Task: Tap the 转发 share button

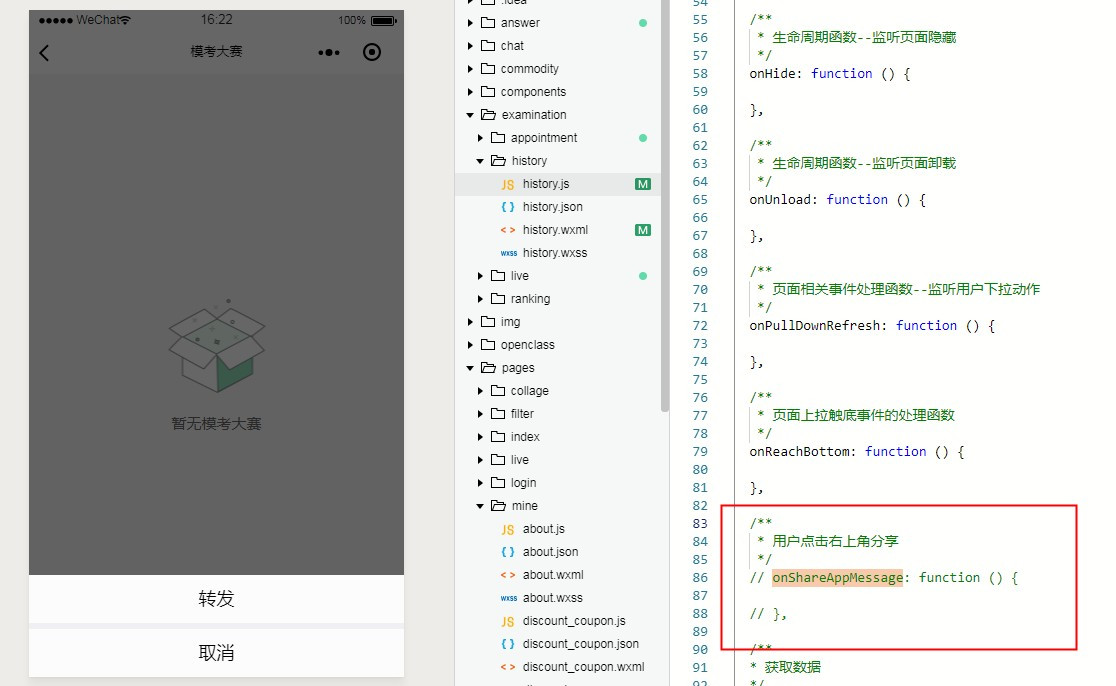Action: (x=216, y=599)
